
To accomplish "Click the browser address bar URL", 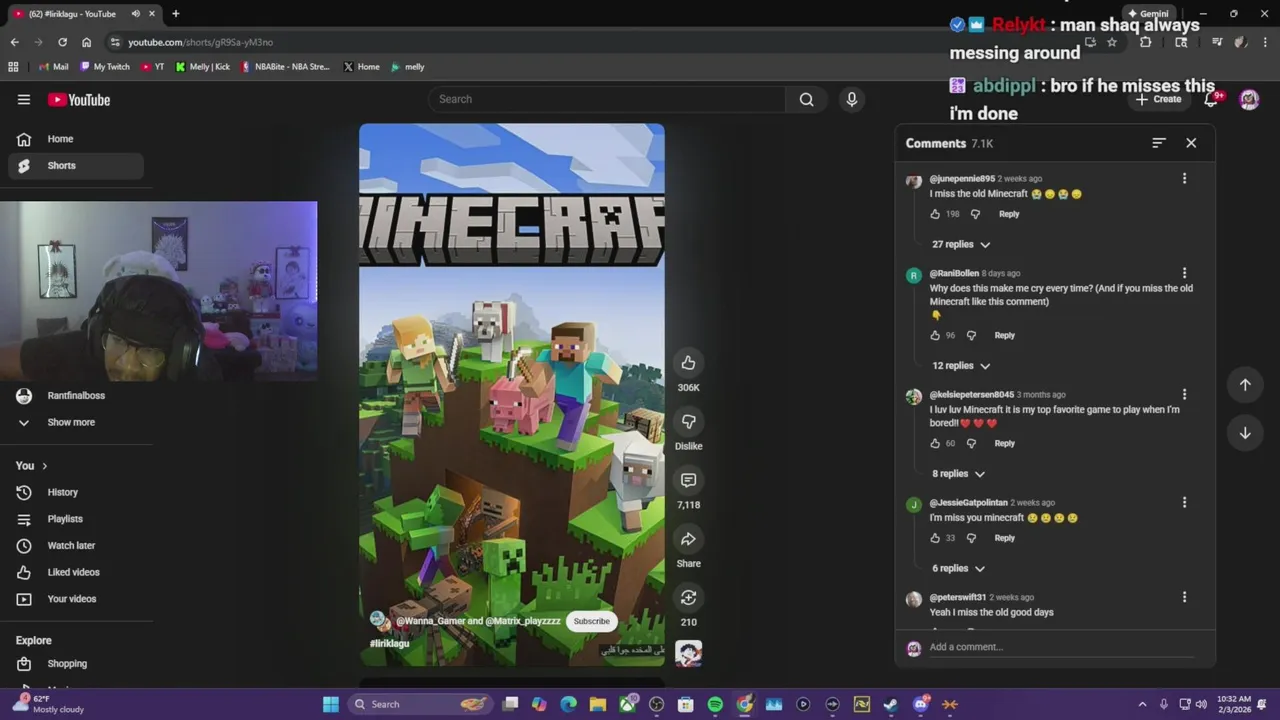I will pyautogui.click(x=200, y=42).
